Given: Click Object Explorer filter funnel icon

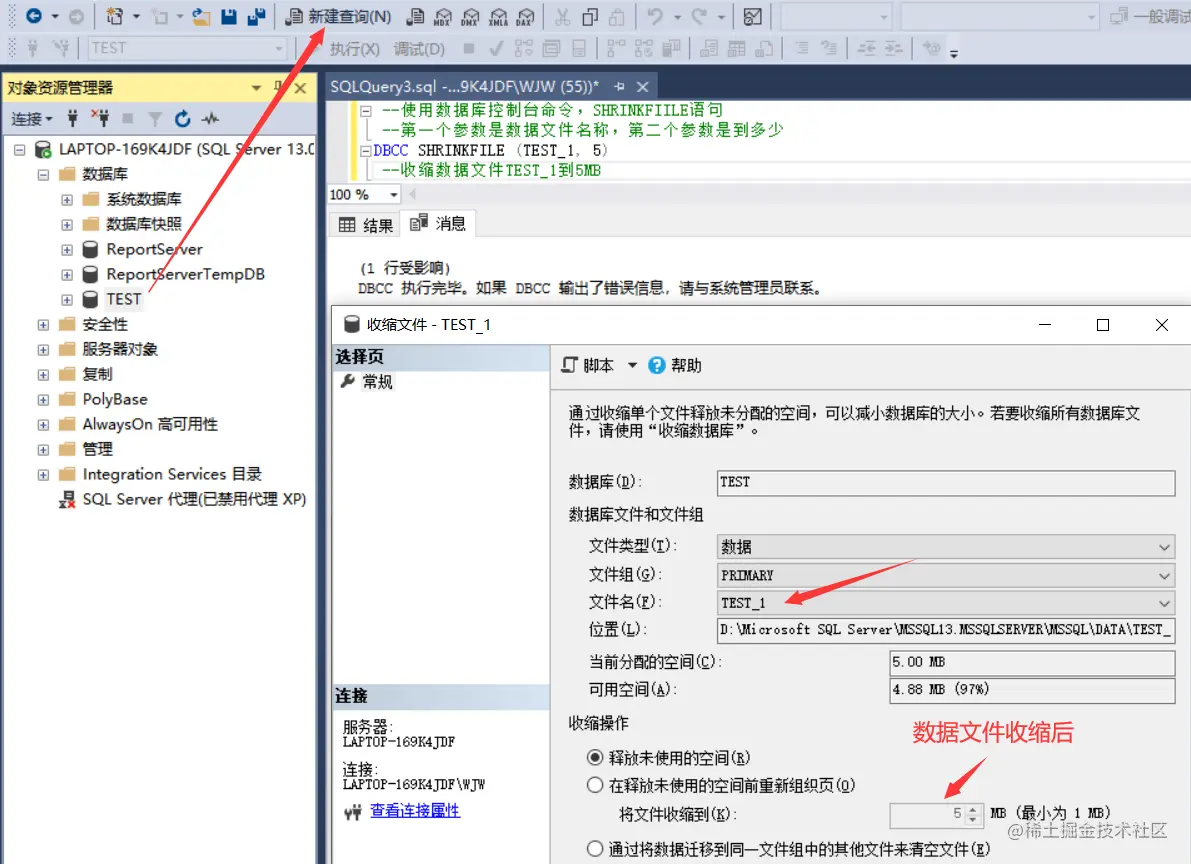Looking at the screenshot, I should 155,119.
